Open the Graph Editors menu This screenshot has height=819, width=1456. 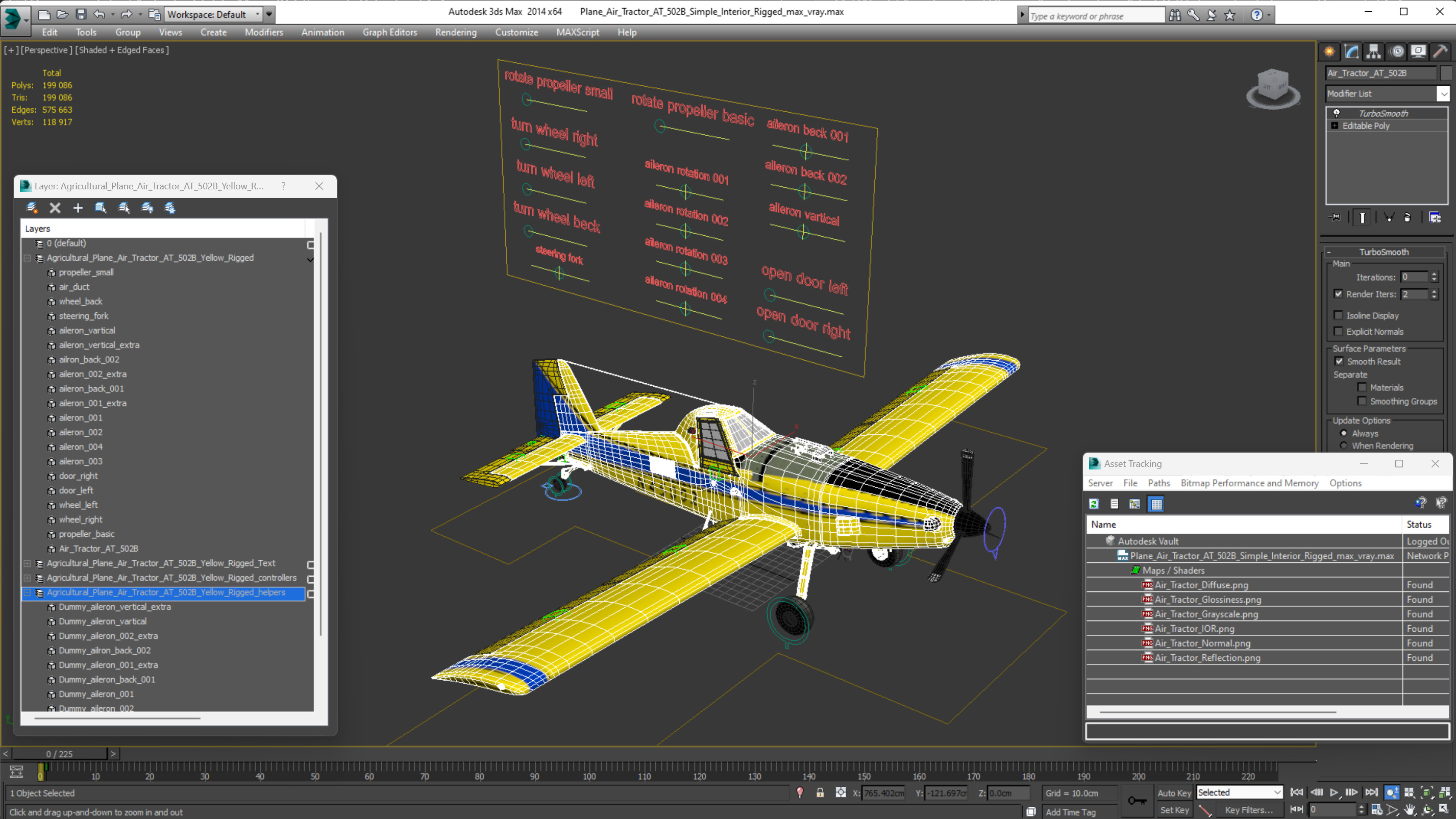389,32
